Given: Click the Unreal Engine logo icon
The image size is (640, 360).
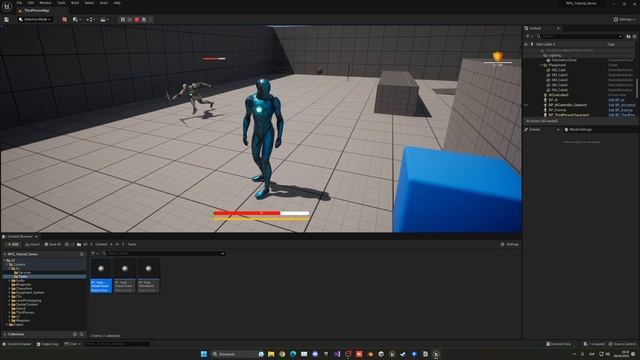Looking at the screenshot, I should pos(7,6).
